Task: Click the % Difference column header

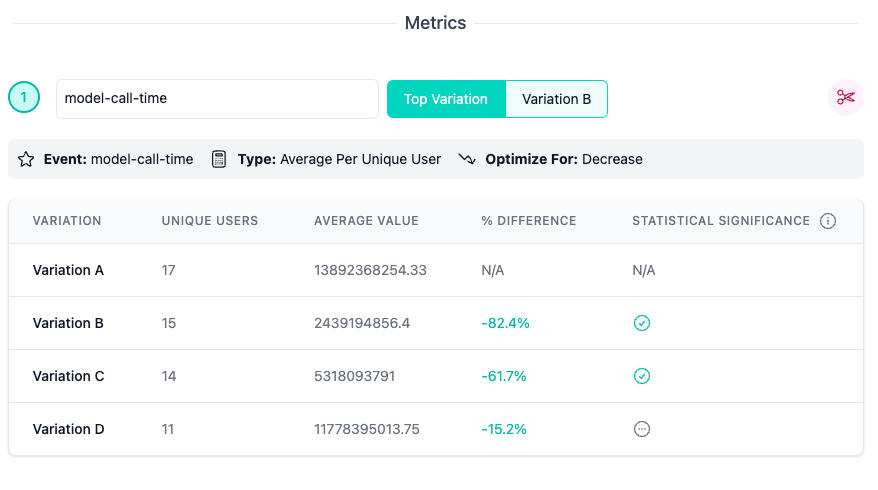Action: coord(528,221)
